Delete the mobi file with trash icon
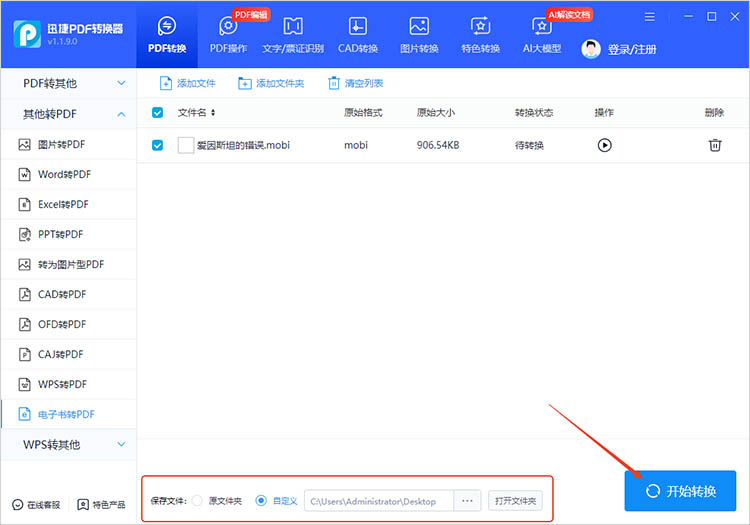This screenshot has height=525, width=750. coord(715,145)
